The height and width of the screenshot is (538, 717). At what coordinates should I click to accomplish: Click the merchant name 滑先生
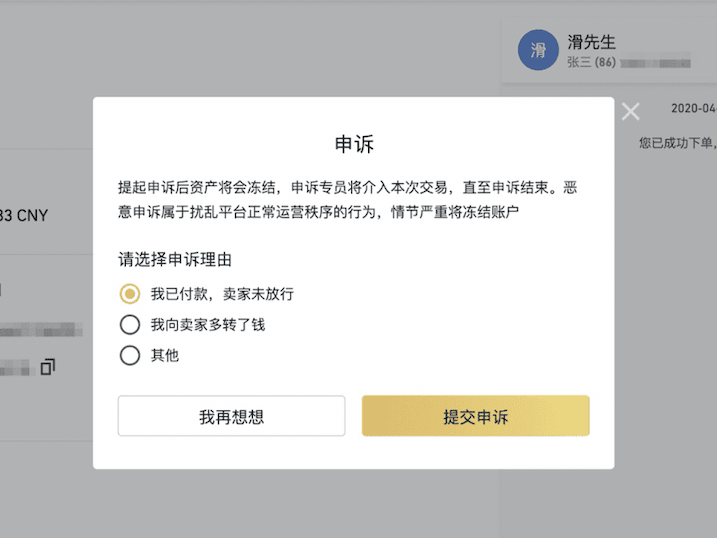[591, 43]
